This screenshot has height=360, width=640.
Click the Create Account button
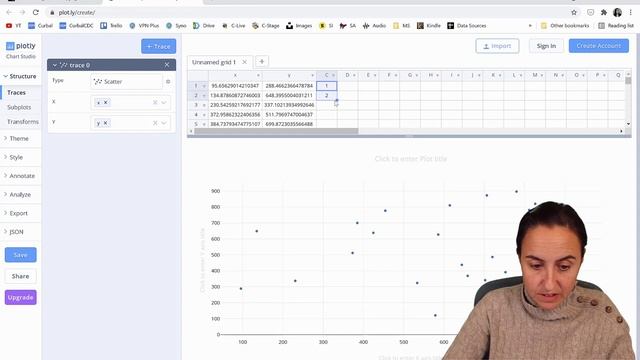click(x=599, y=46)
